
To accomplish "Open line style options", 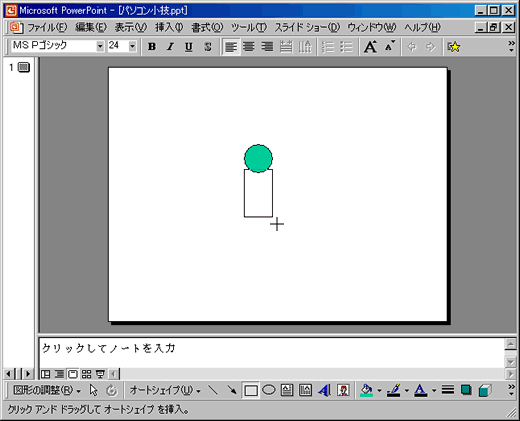I will pos(448,390).
